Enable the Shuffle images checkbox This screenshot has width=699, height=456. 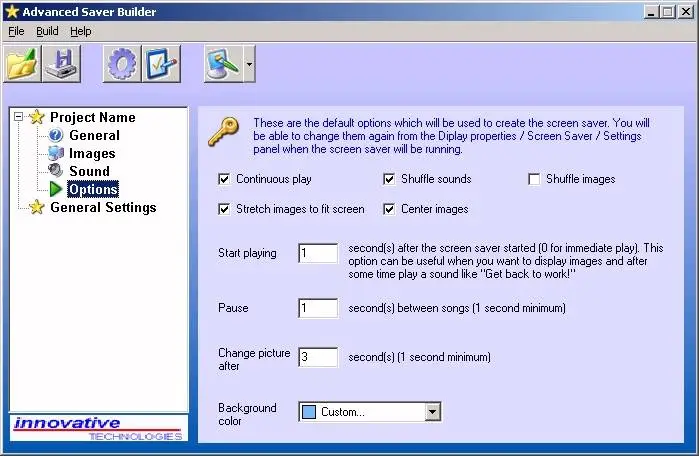(x=534, y=179)
